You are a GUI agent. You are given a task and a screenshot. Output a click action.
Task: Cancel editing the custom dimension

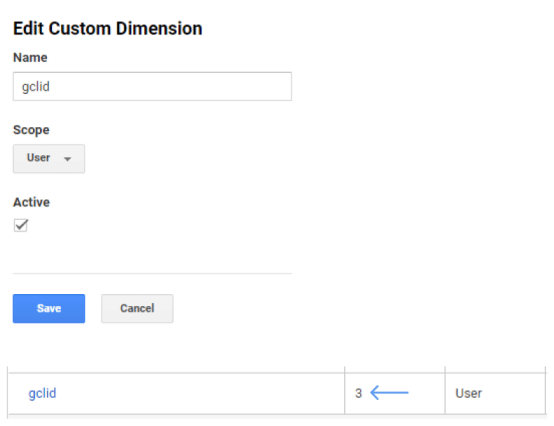pyautogui.click(x=137, y=308)
